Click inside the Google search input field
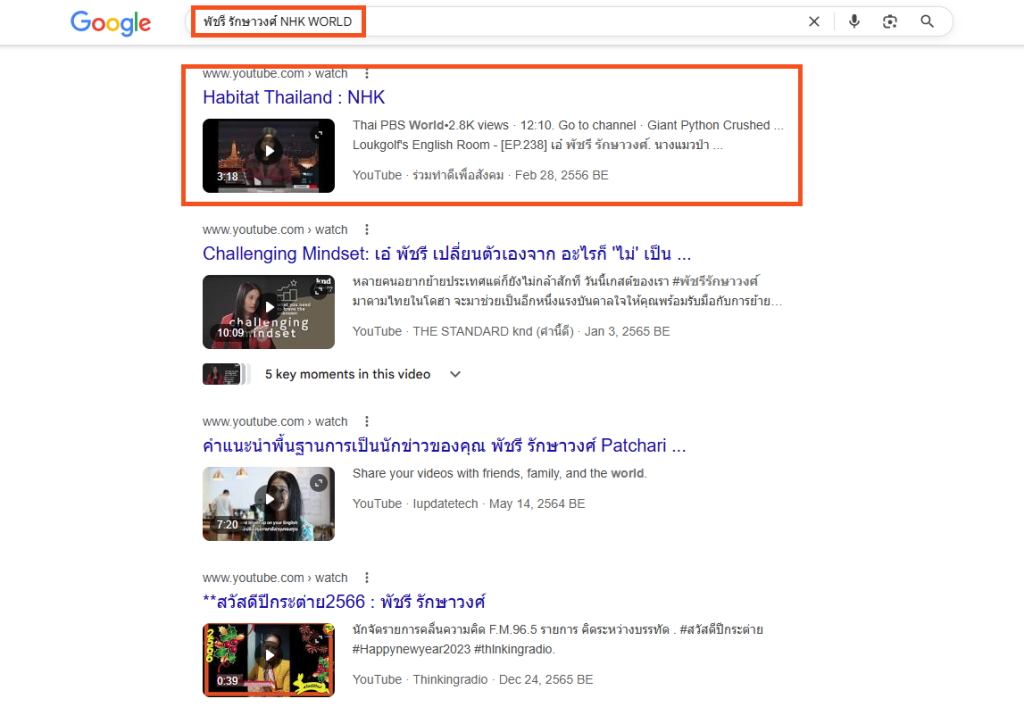This screenshot has width=1024, height=707. pos(496,22)
